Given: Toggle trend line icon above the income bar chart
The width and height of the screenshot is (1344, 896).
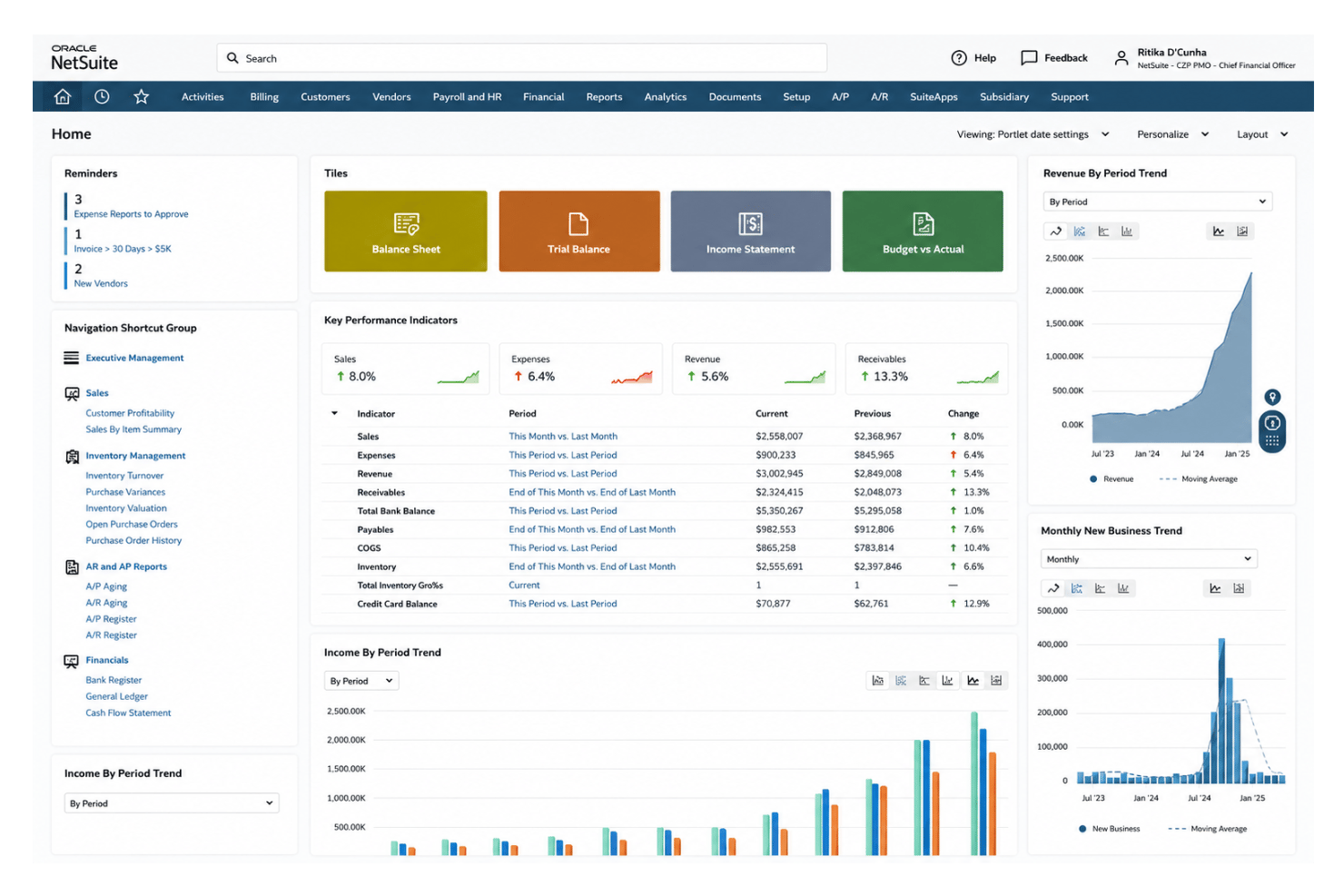Looking at the screenshot, I should [973, 680].
